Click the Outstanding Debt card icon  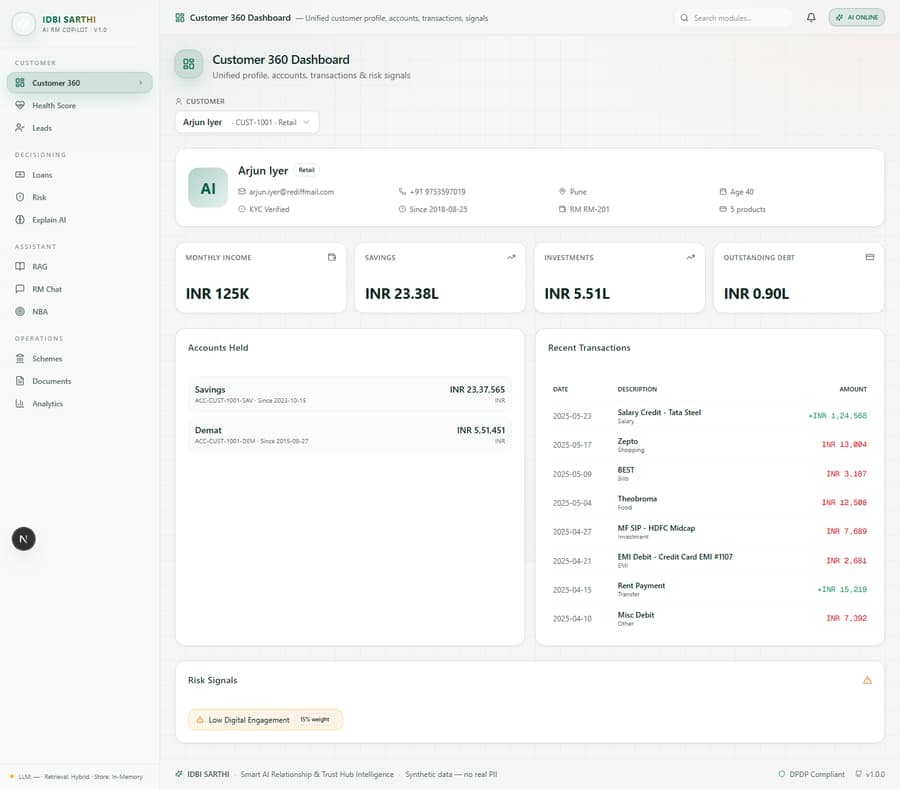870,257
